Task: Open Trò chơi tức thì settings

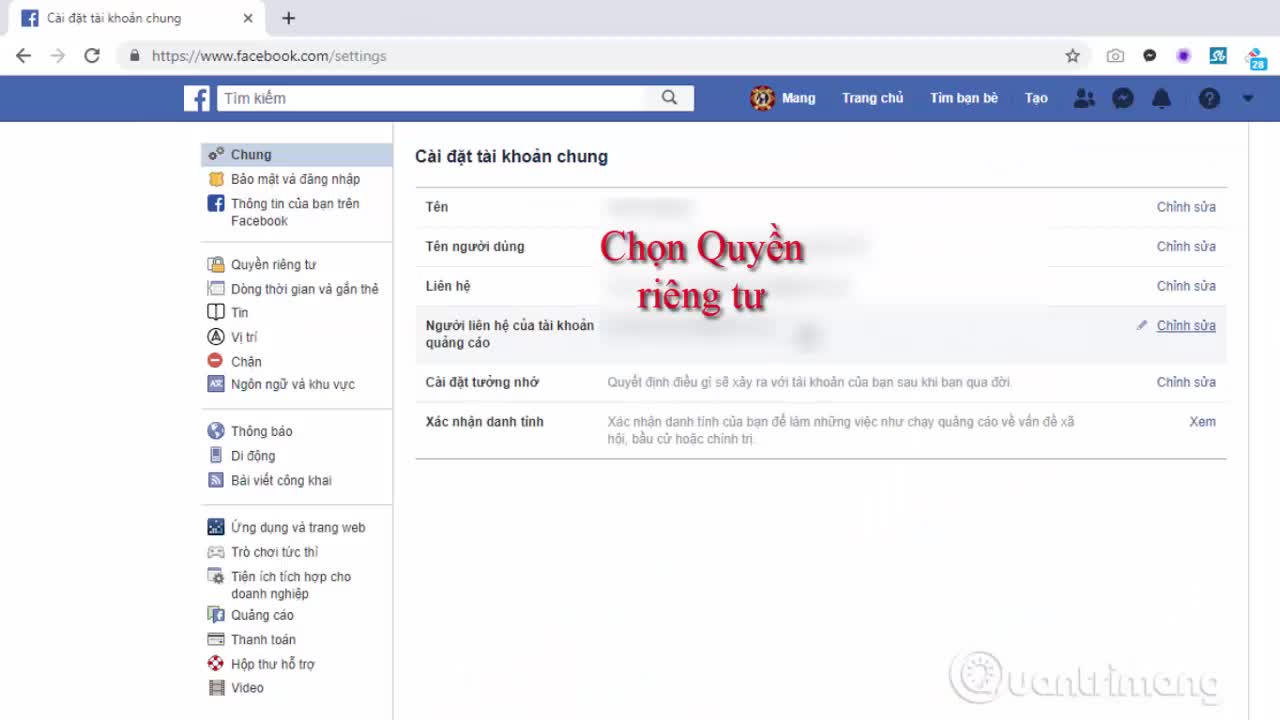Action: click(274, 552)
